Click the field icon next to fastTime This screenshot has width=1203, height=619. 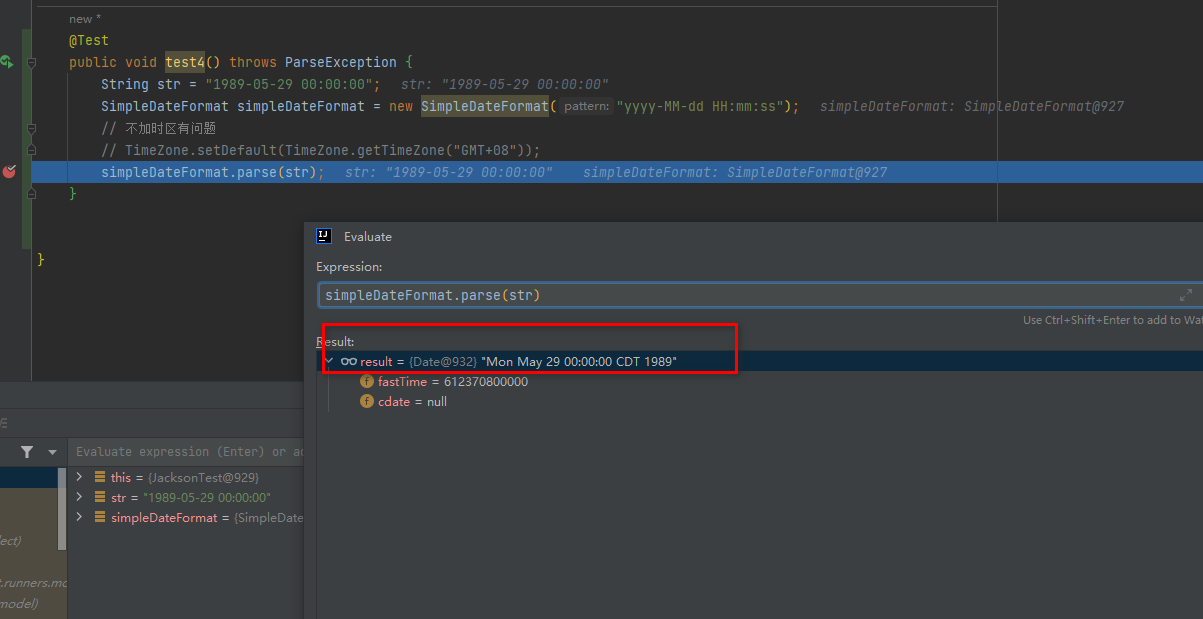(x=367, y=381)
